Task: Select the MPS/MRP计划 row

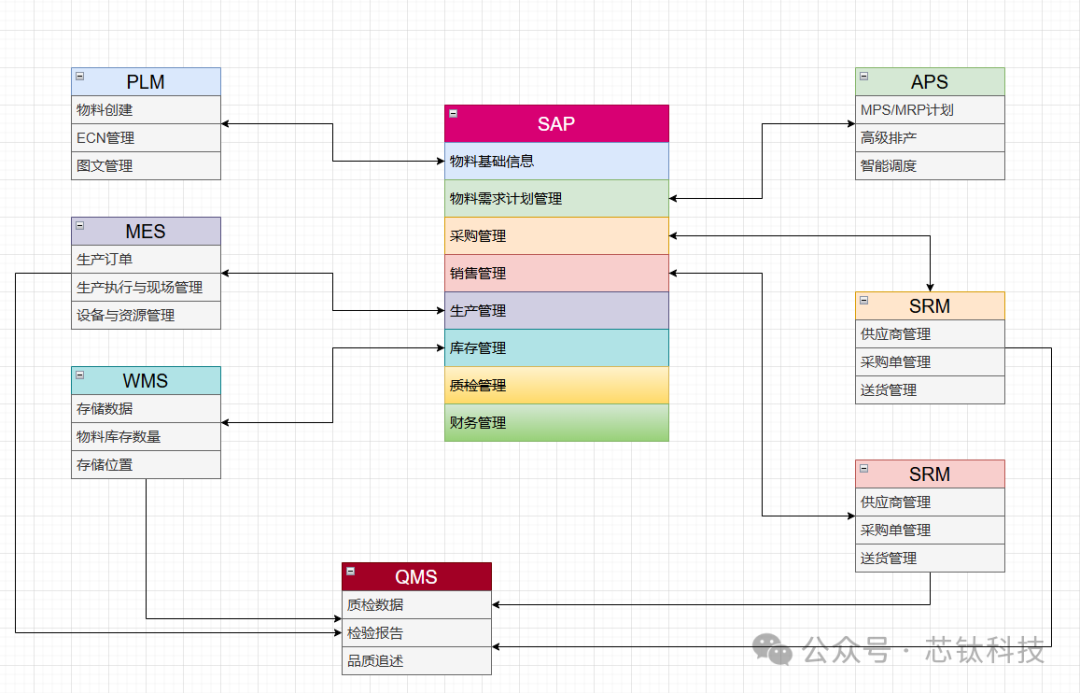Action: pos(930,110)
